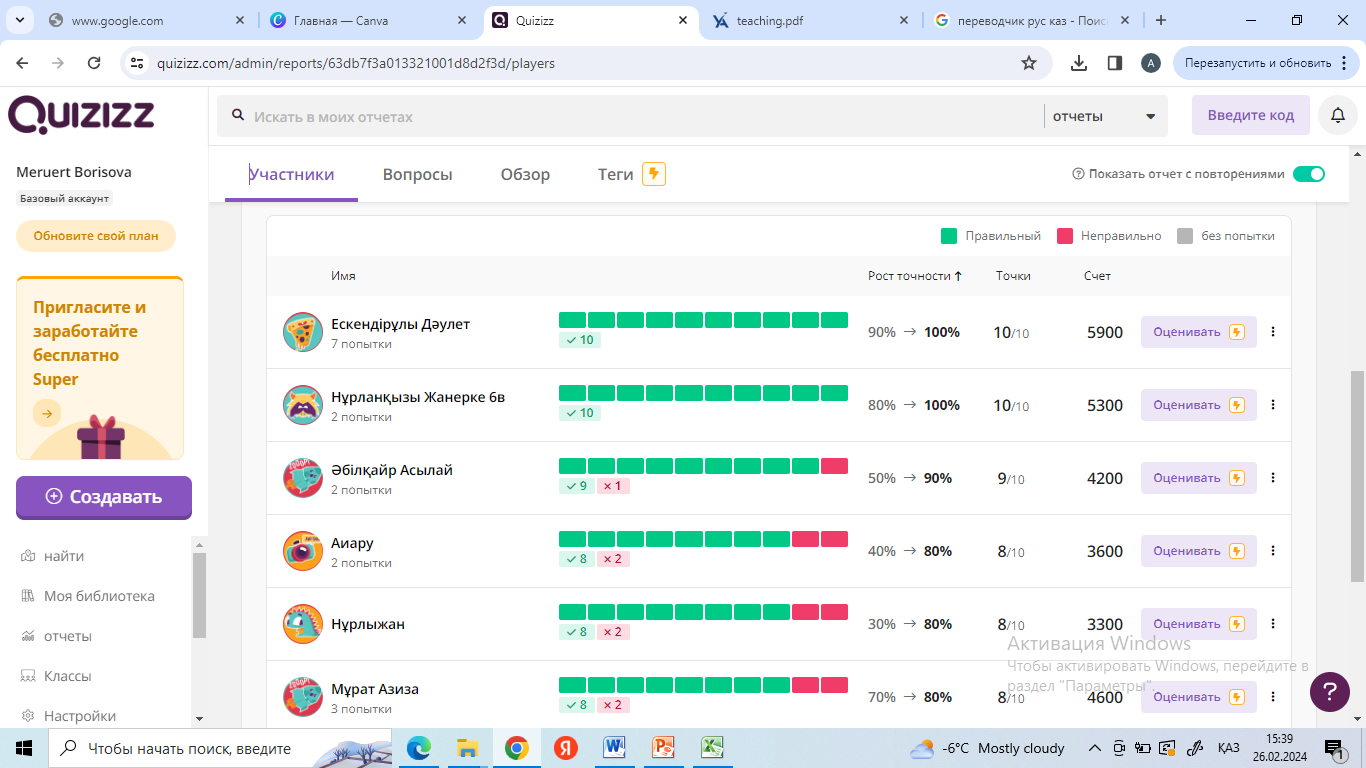Click the Quizizz logo
Viewport: 1366px width, 768px height.
pos(82,115)
